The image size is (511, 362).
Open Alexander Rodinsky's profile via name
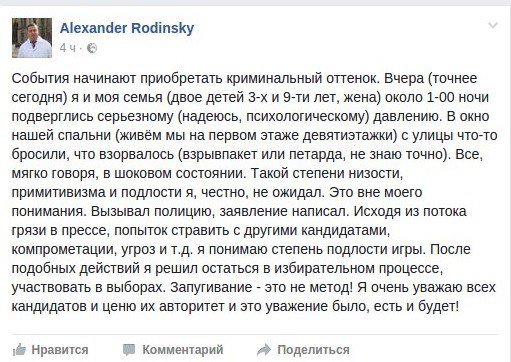[x=127, y=28]
